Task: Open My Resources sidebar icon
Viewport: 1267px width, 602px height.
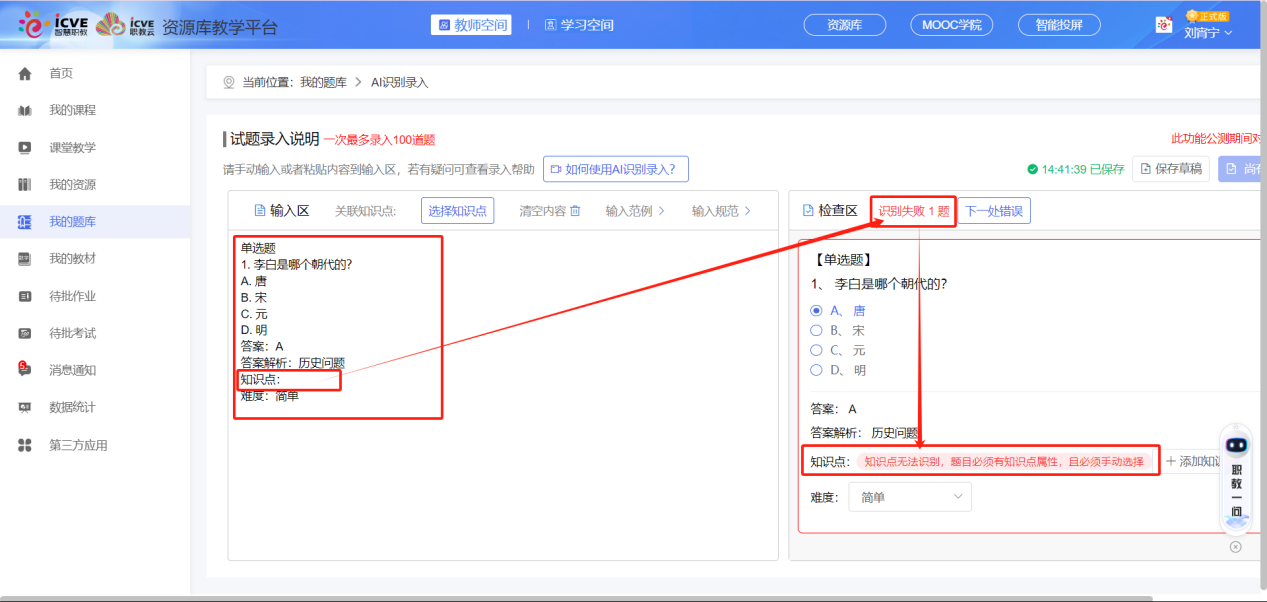Action: [25, 185]
